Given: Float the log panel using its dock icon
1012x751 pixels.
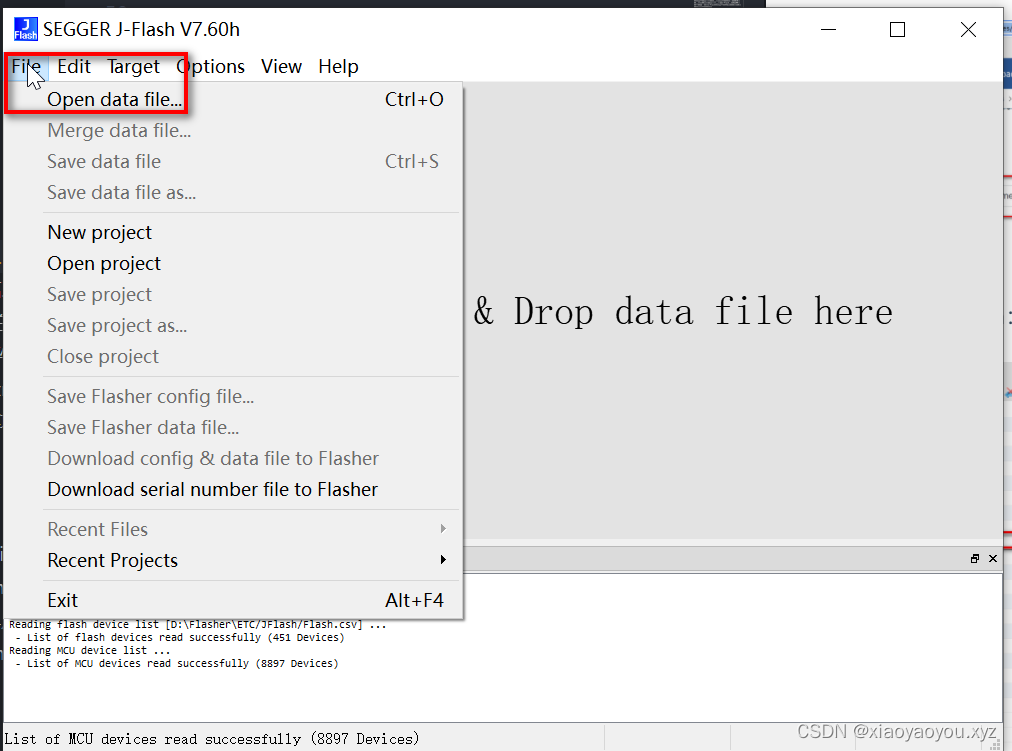Looking at the screenshot, I should tap(975, 559).
